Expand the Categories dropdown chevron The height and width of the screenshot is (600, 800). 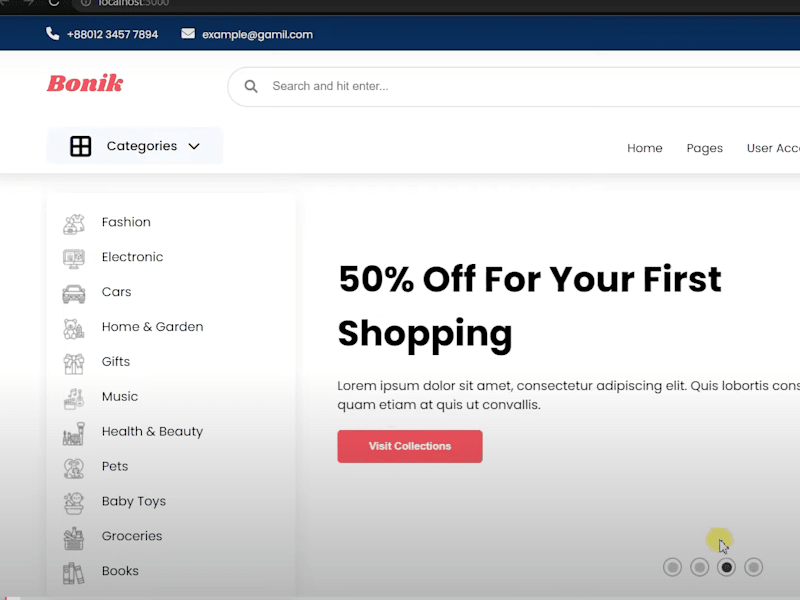click(194, 146)
